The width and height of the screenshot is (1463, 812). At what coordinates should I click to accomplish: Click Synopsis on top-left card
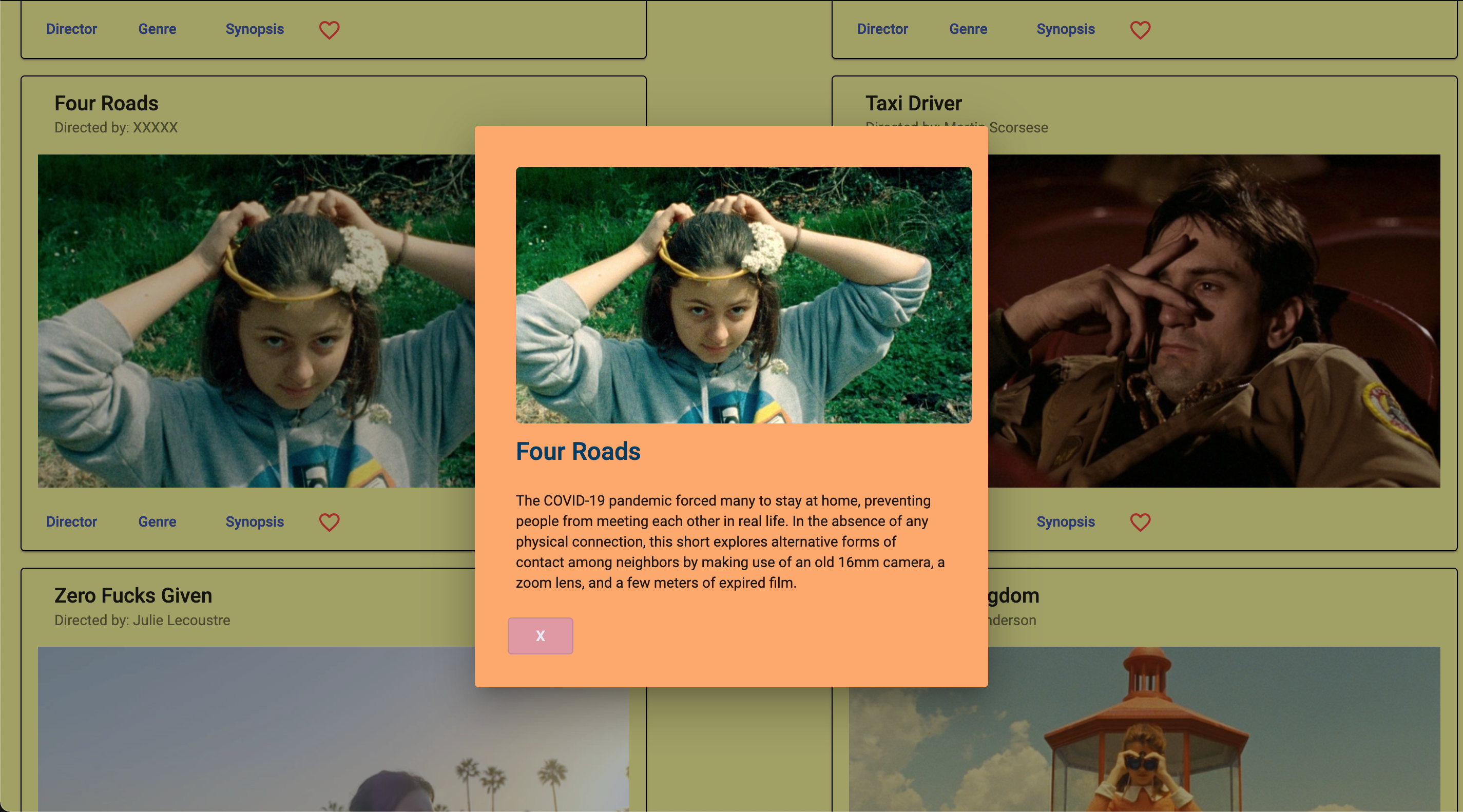(x=255, y=29)
